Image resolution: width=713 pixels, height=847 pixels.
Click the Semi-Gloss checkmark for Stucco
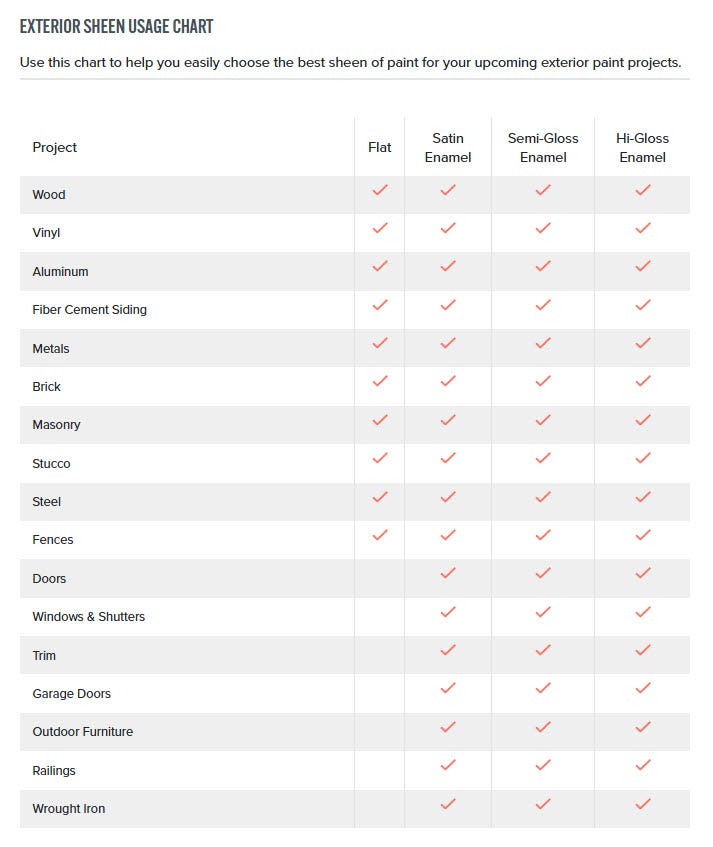[x=543, y=459]
